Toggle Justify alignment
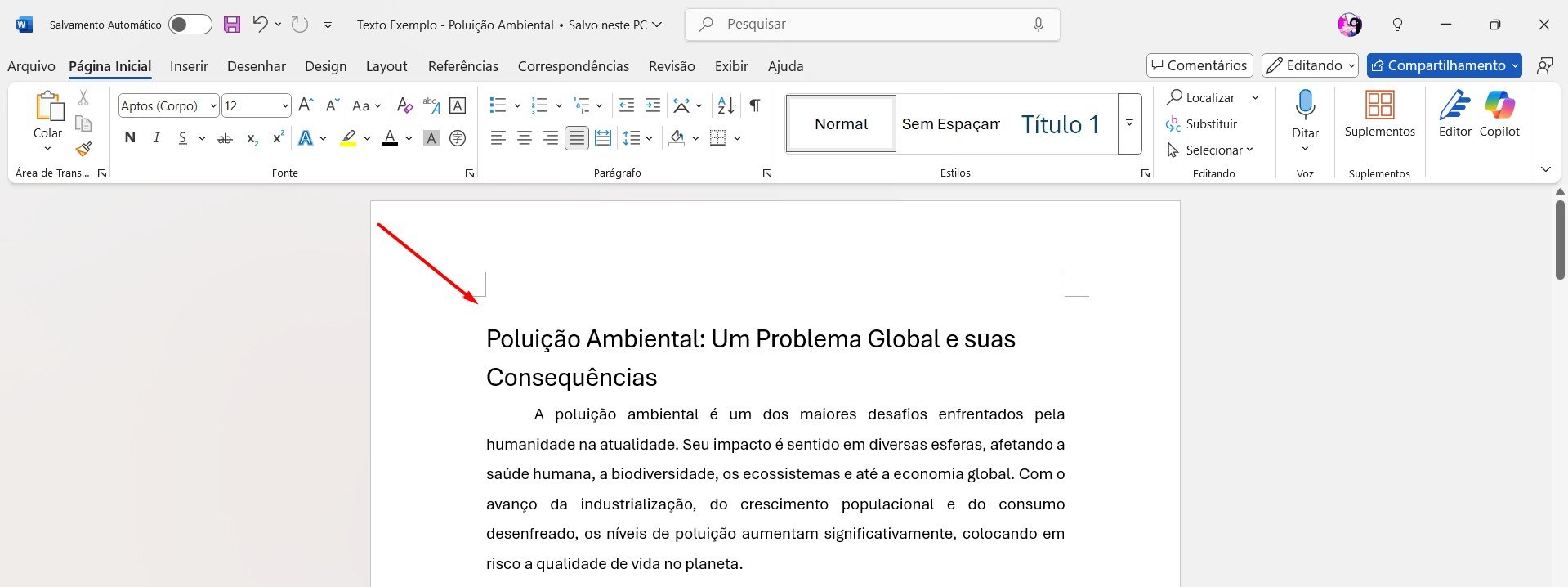Screen dimensions: 1568x587 (577, 138)
